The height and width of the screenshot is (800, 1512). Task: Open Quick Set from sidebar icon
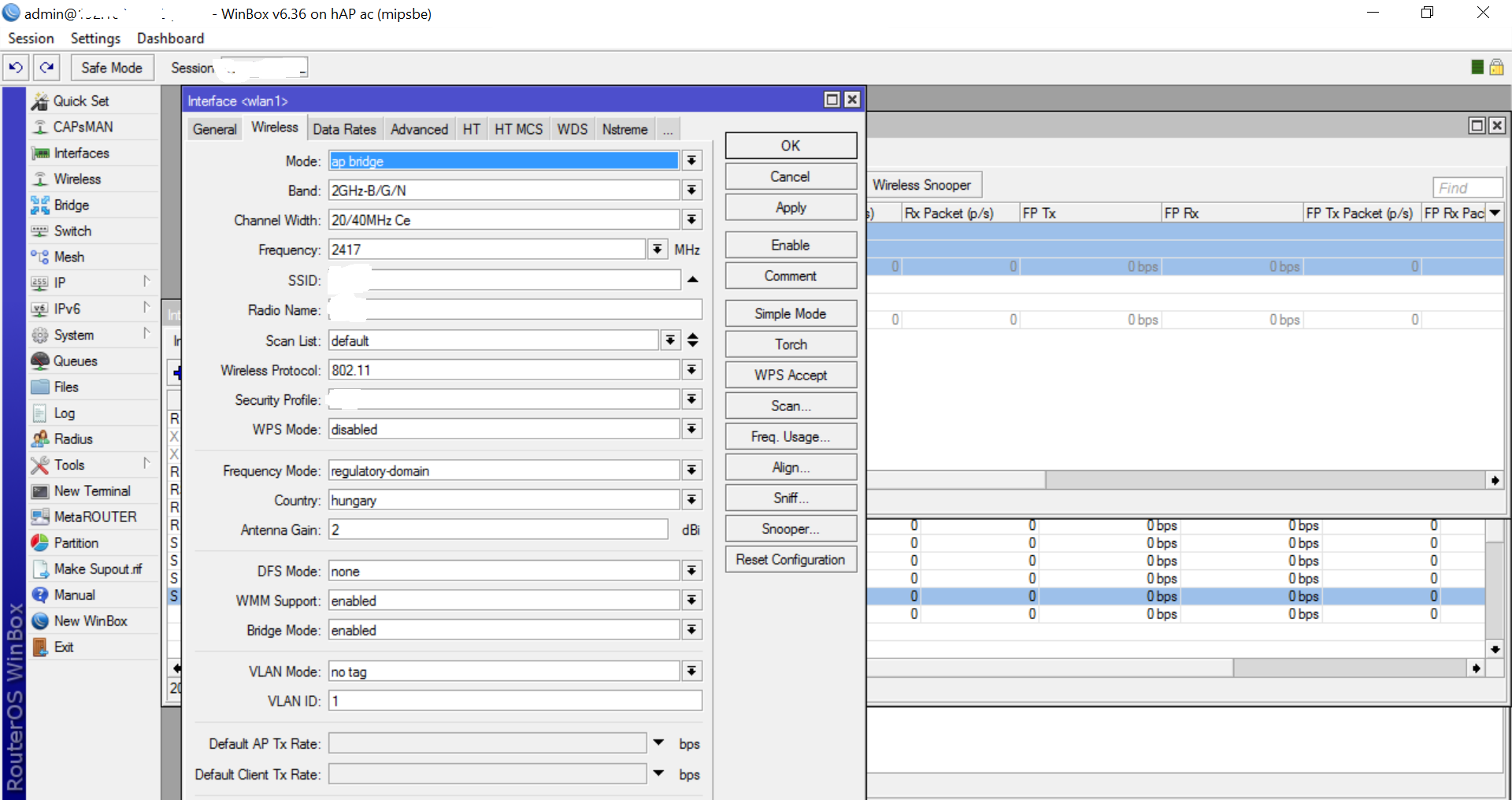point(40,101)
